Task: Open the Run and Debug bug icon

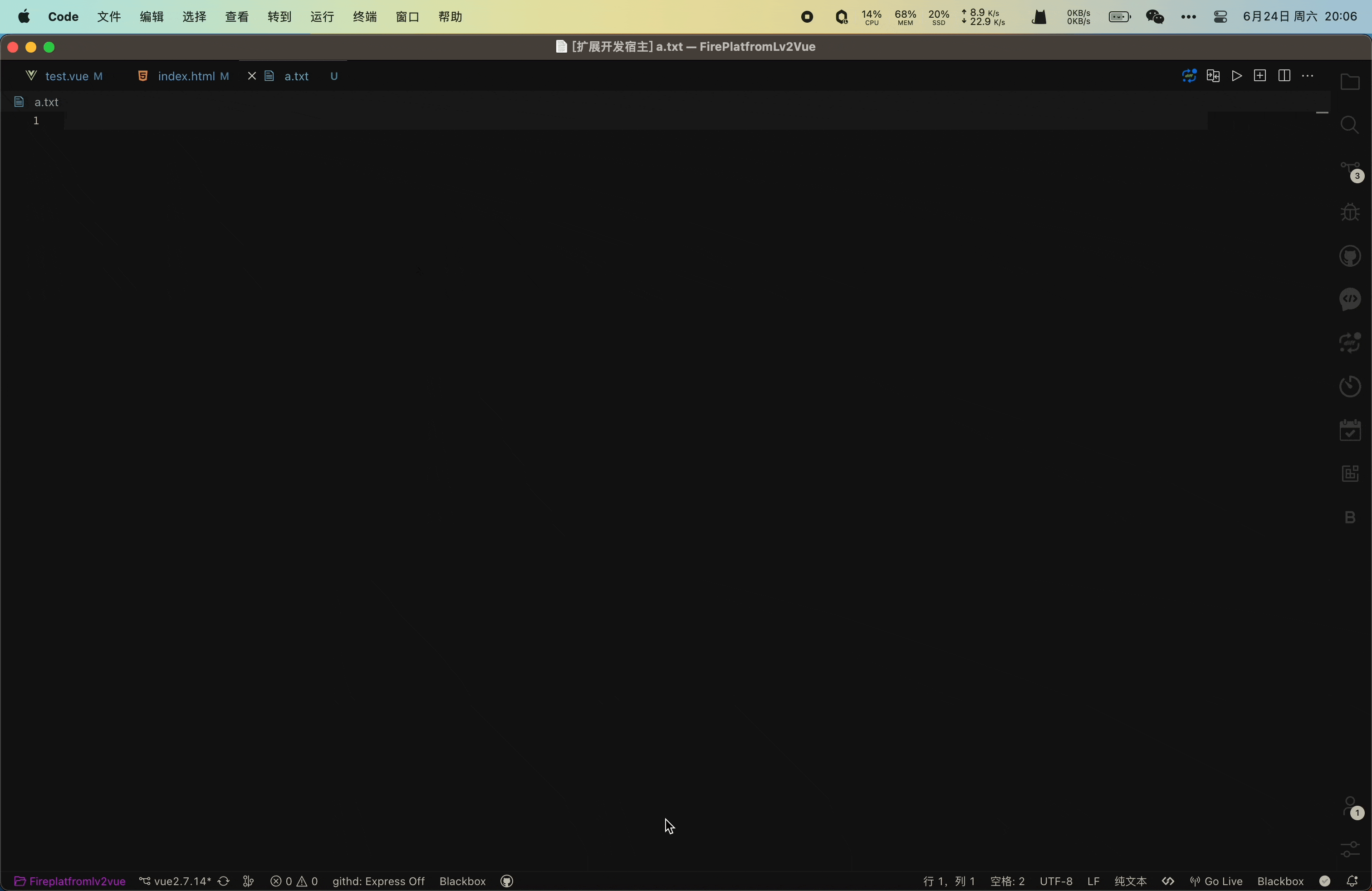Action: pyautogui.click(x=1349, y=212)
